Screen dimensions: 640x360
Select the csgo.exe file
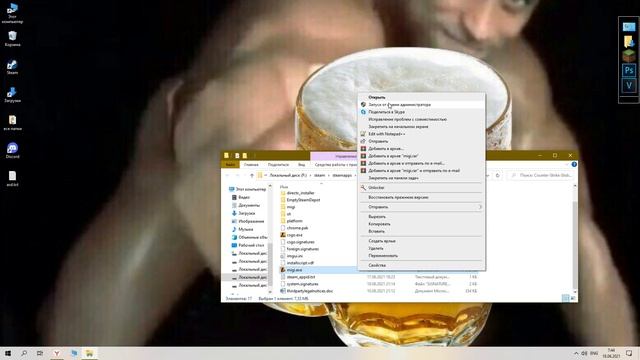click(x=291, y=235)
